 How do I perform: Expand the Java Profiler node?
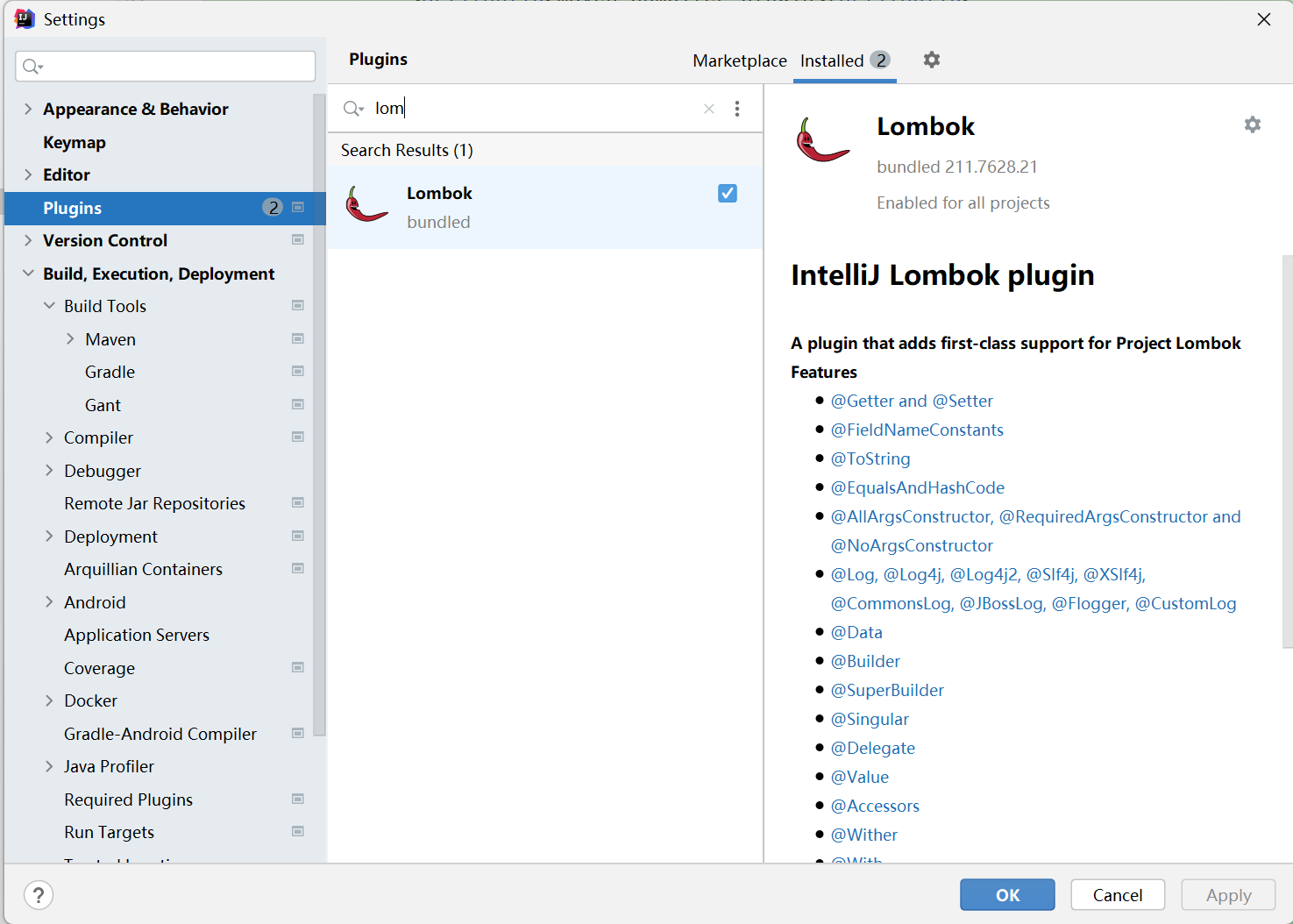pyautogui.click(x=49, y=766)
